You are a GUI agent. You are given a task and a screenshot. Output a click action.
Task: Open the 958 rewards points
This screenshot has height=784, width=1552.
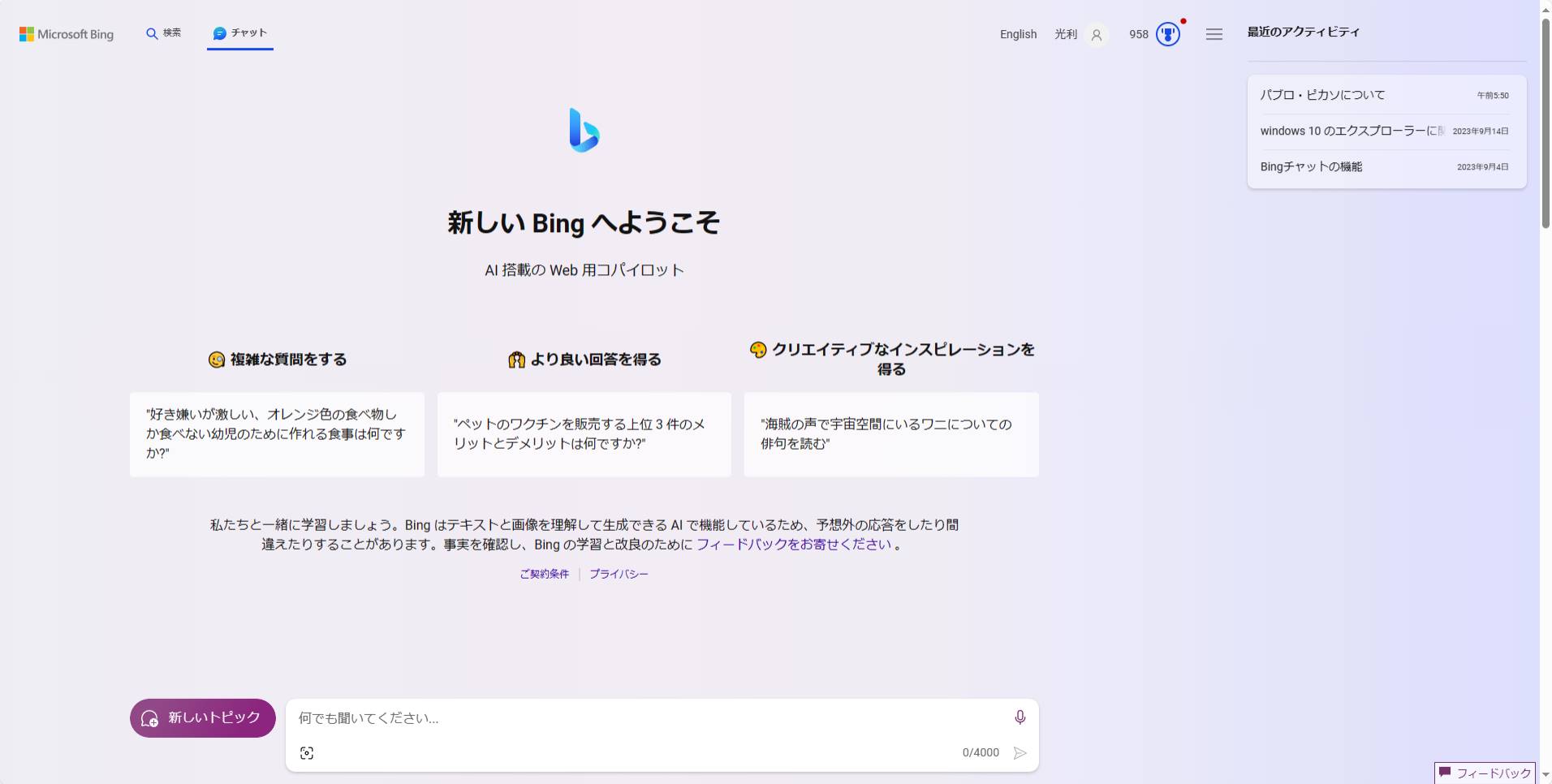coord(1138,34)
